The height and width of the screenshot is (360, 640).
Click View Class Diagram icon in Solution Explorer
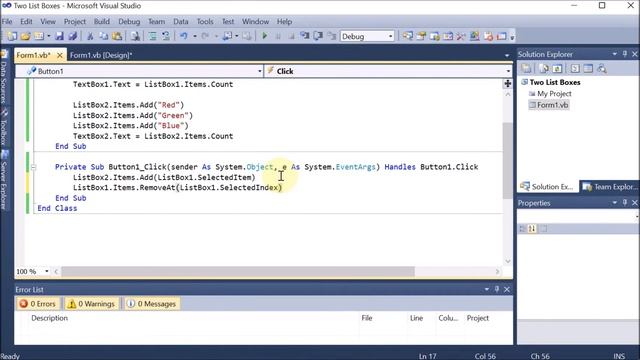(602, 69)
